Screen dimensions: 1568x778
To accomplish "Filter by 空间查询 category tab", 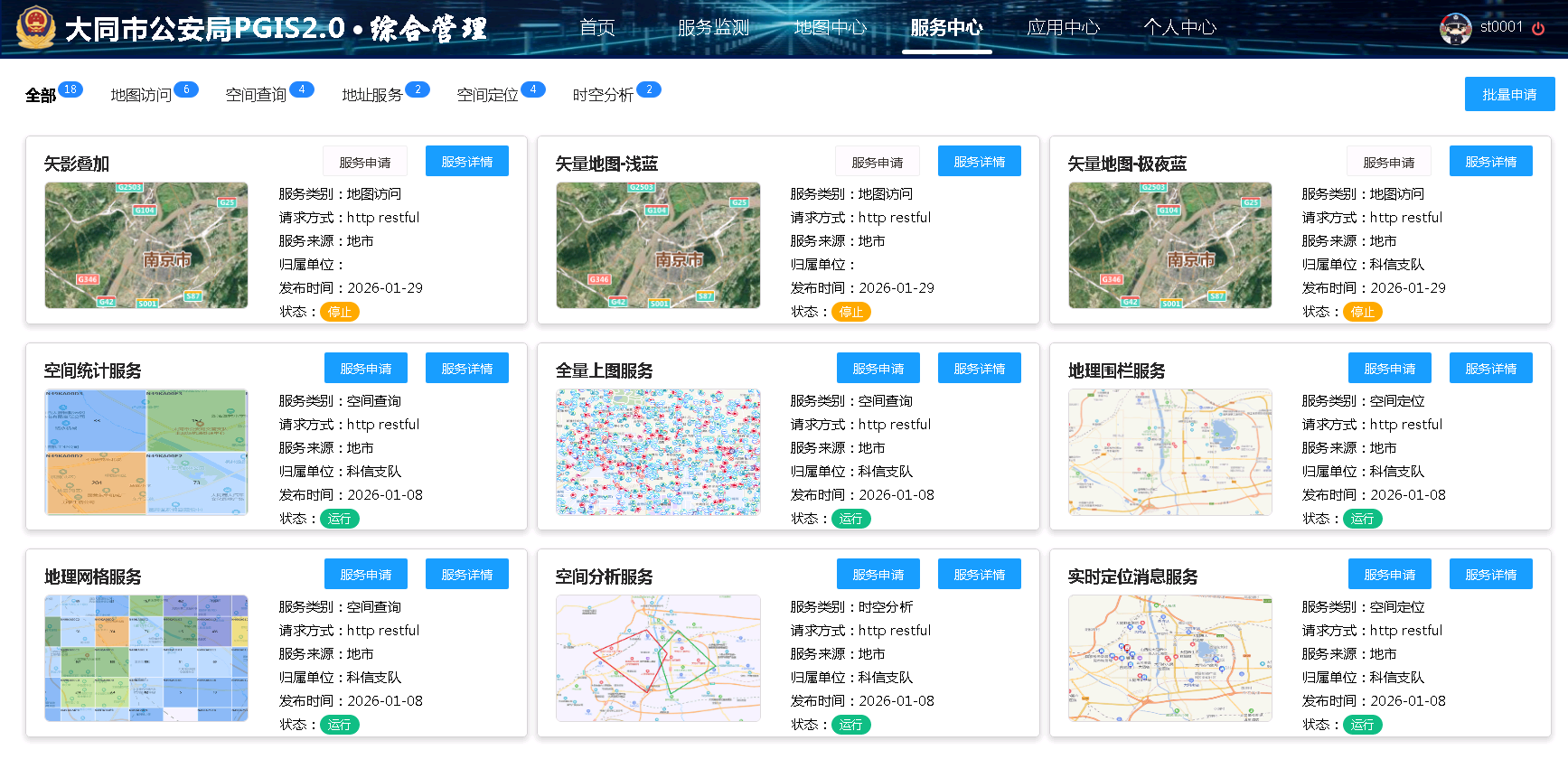I will click(256, 96).
